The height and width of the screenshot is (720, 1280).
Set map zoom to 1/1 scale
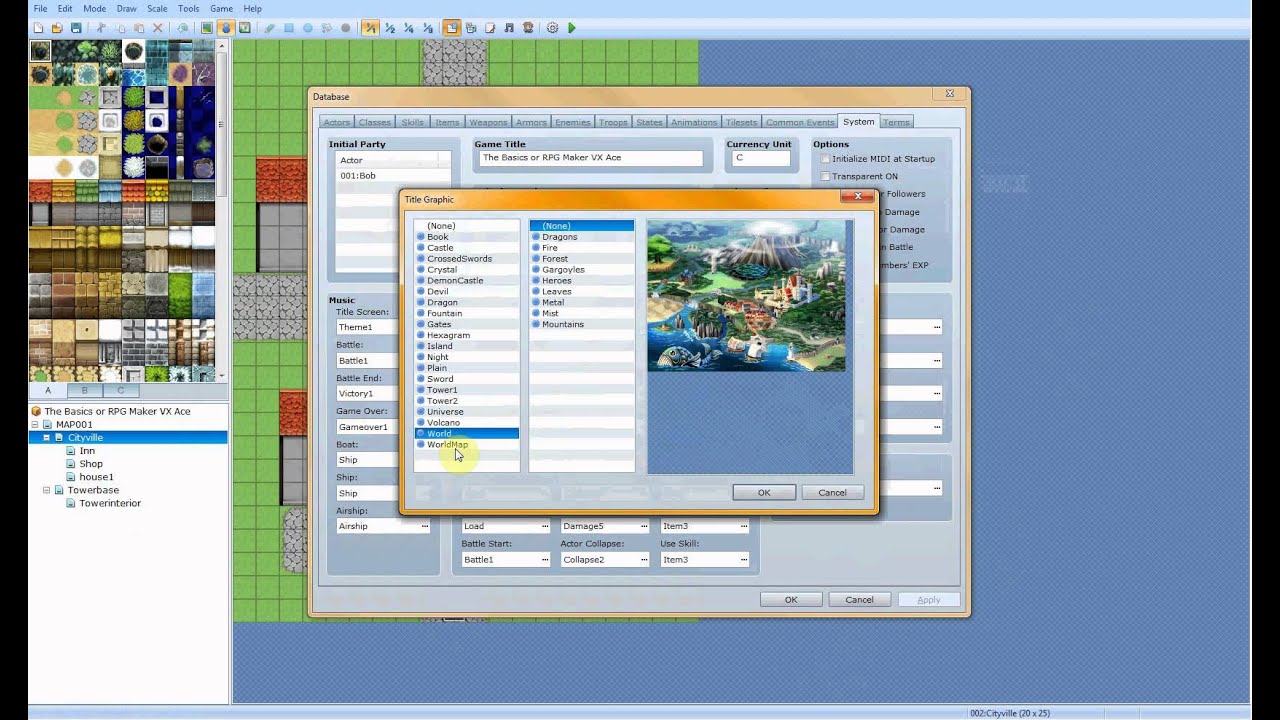[370, 28]
